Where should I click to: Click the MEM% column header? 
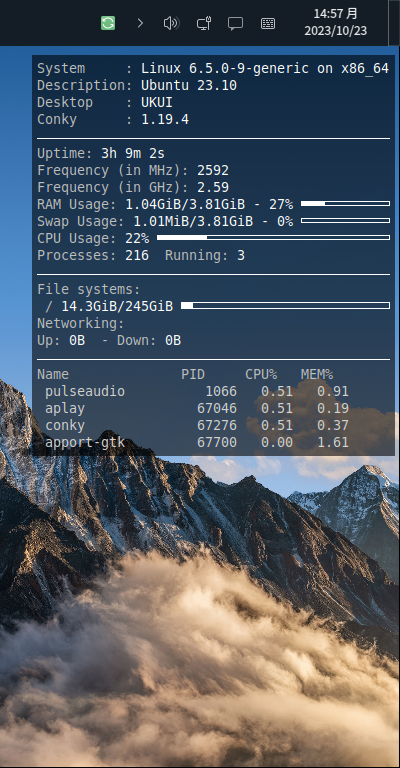tap(317, 374)
